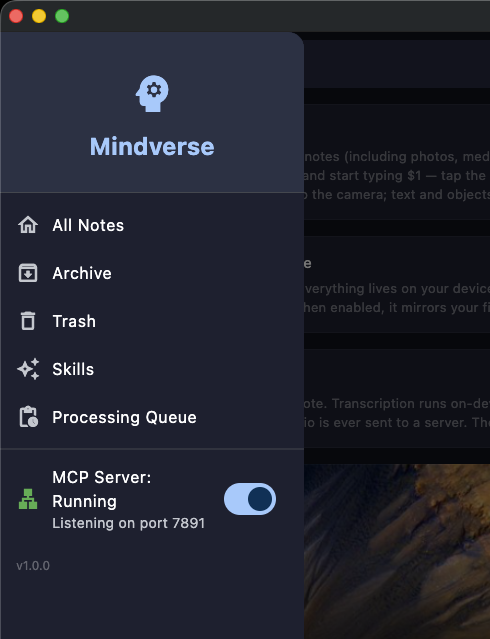Close the window with red button

[x=16, y=16]
